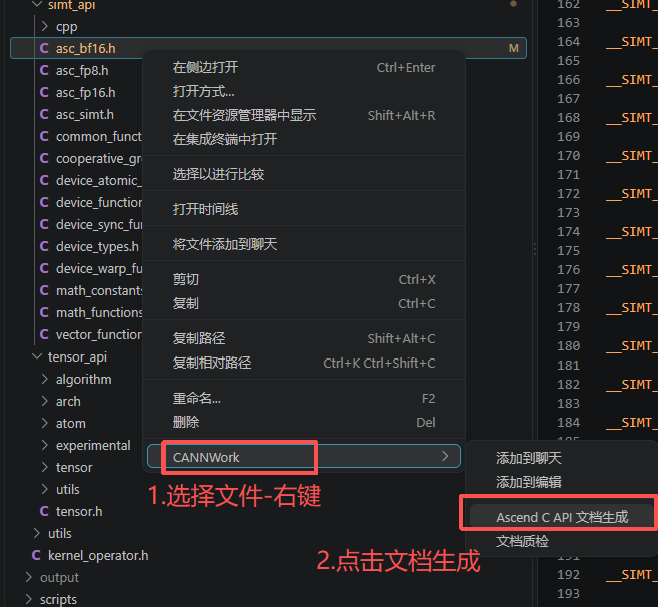Choose 在集成终端中打开 entry
Viewport: 658px width, 607px height.
pyautogui.click(x=304, y=139)
